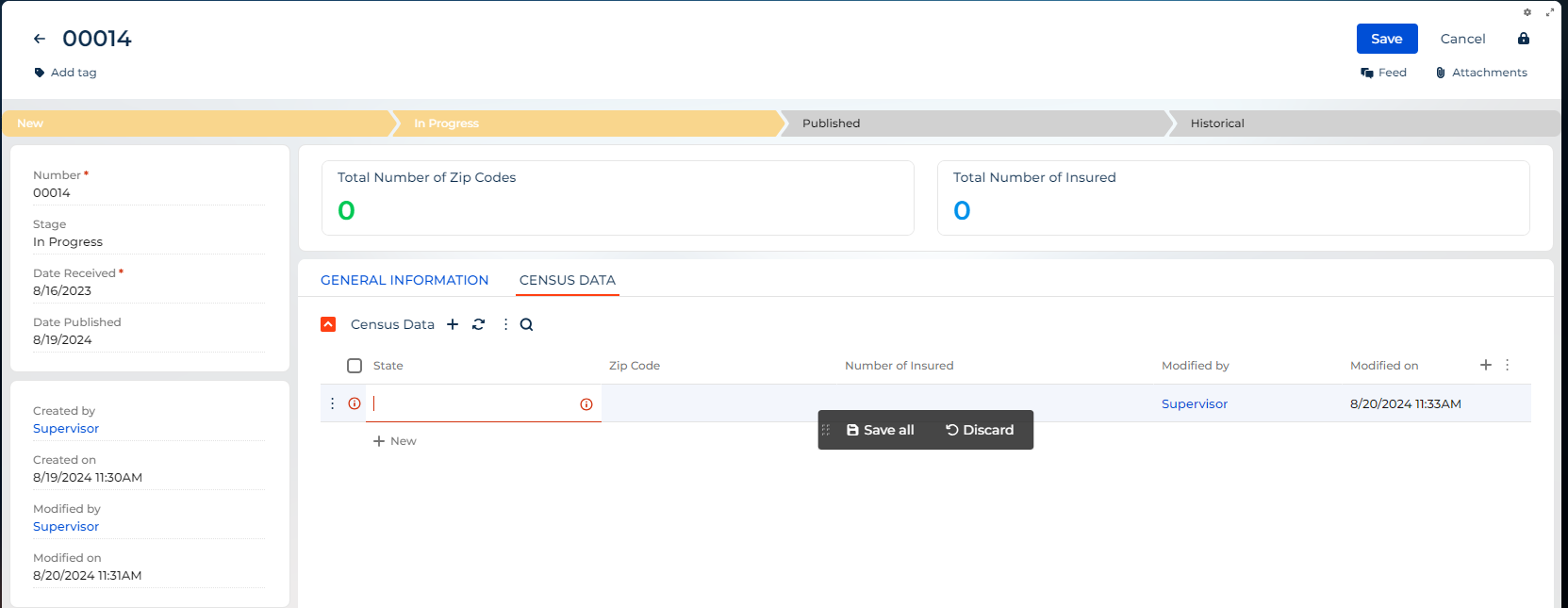Search the Census Data list
Image resolution: width=1568 pixels, height=608 pixels.
point(527,324)
